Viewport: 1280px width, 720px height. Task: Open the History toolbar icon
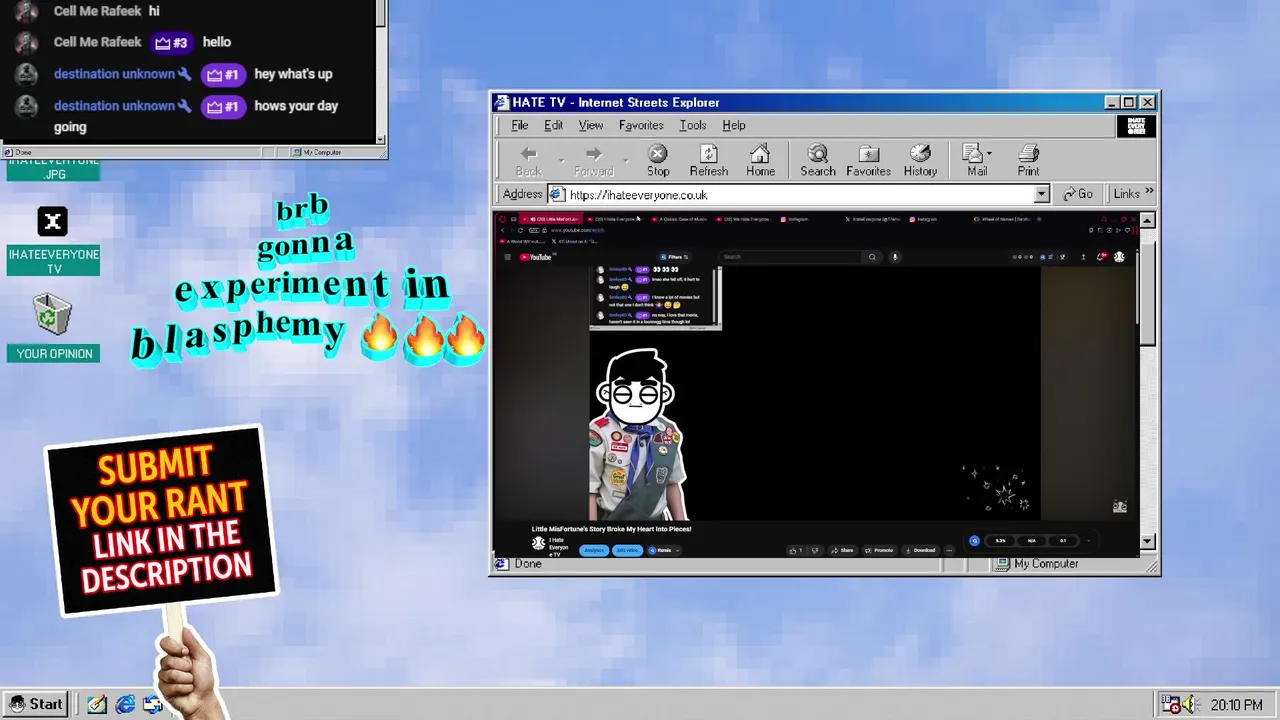point(920,160)
